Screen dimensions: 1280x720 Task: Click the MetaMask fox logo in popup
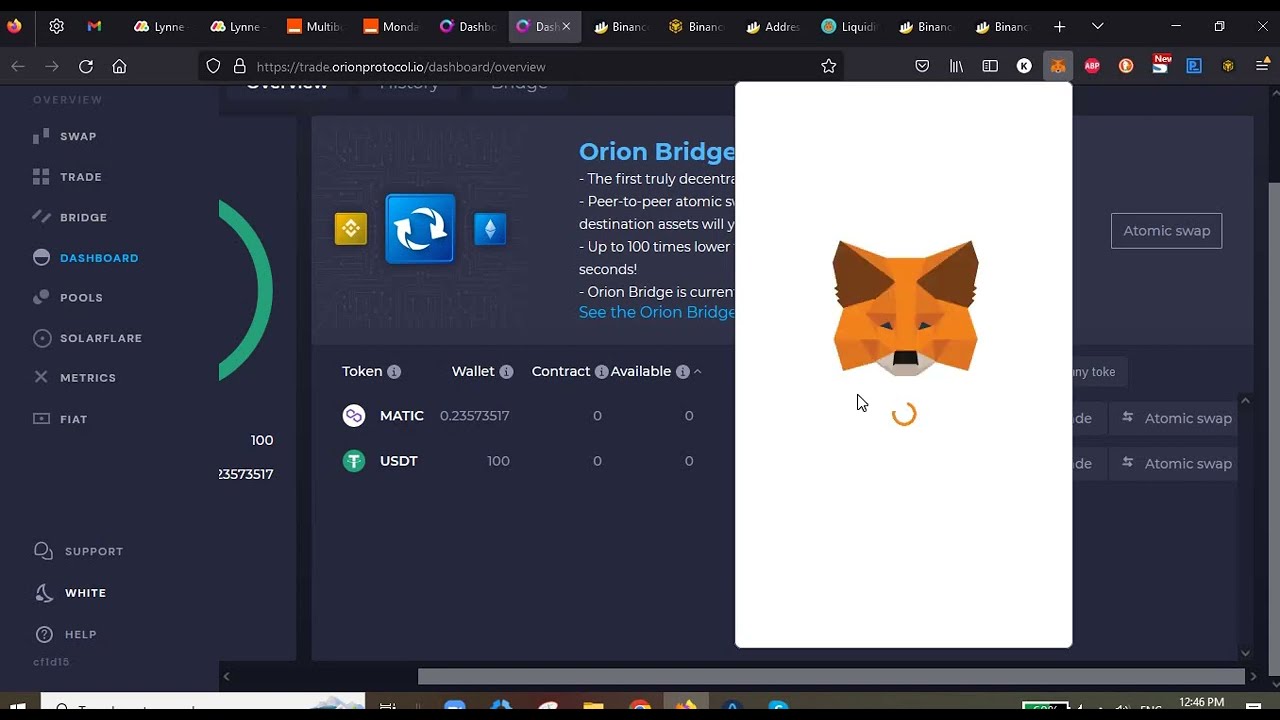pos(905,308)
